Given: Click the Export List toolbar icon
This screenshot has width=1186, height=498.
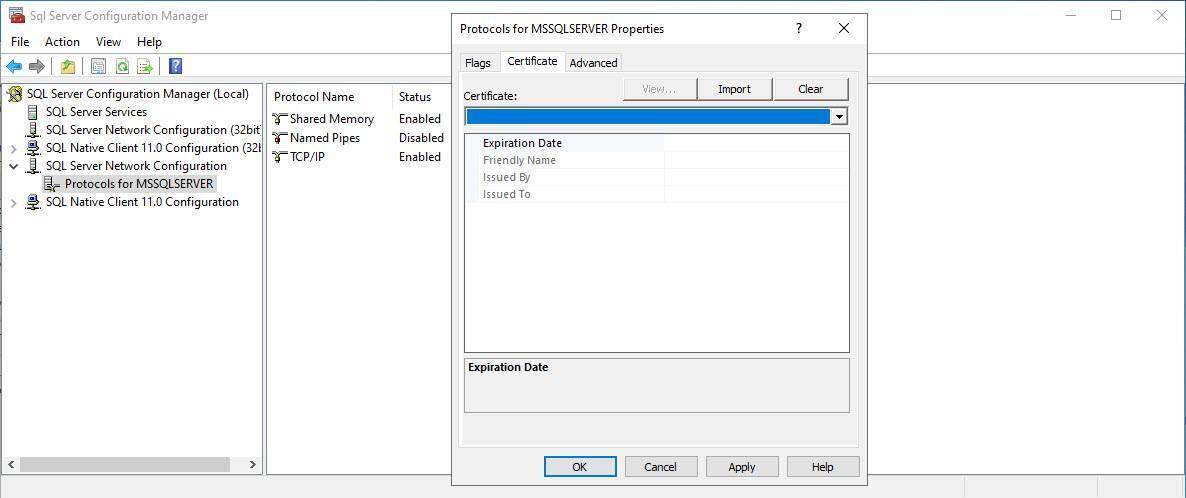Looking at the screenshot, I should (x=145, y=67).
